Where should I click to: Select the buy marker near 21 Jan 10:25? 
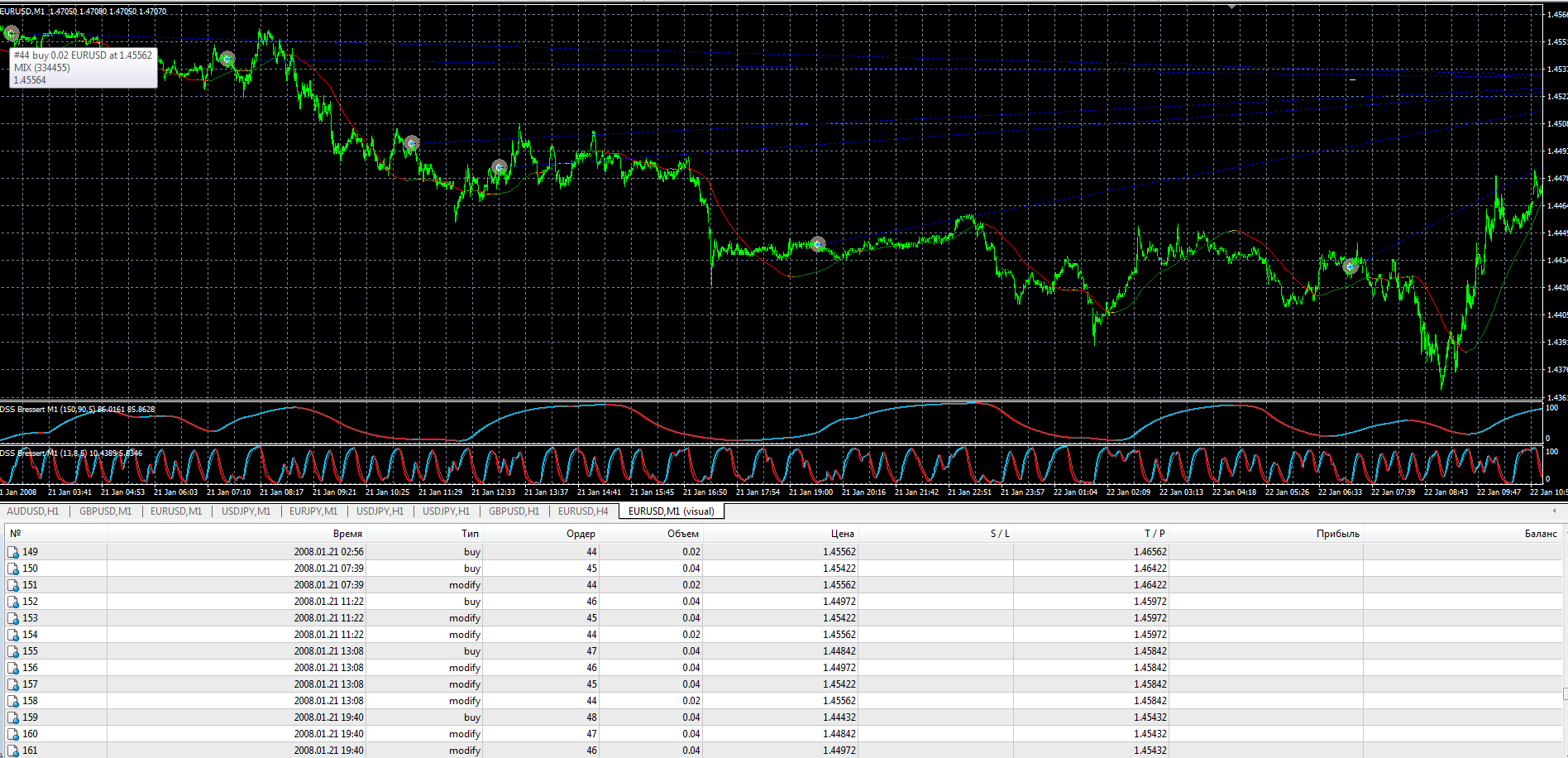[412, 143]
